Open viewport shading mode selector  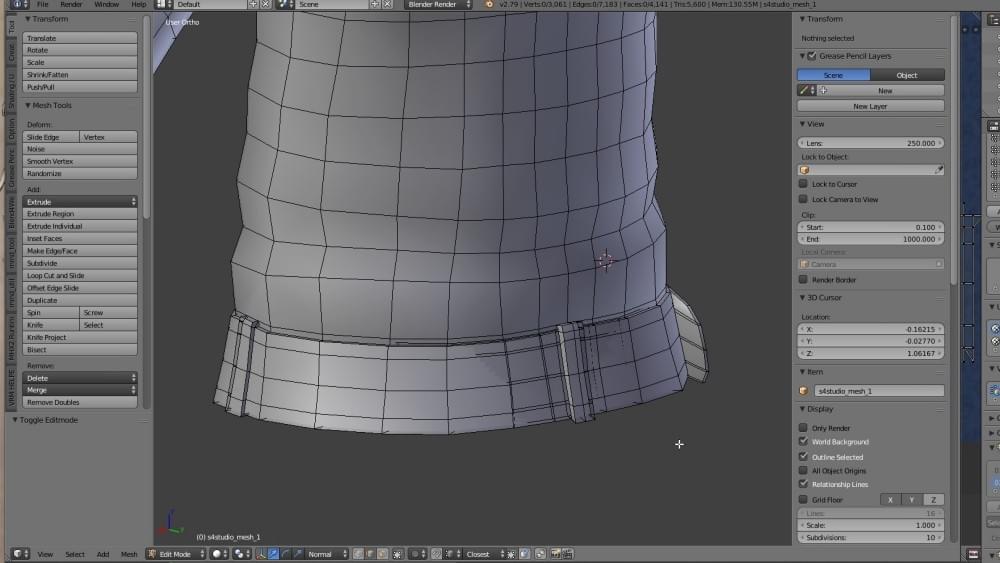tap(219, 553)
